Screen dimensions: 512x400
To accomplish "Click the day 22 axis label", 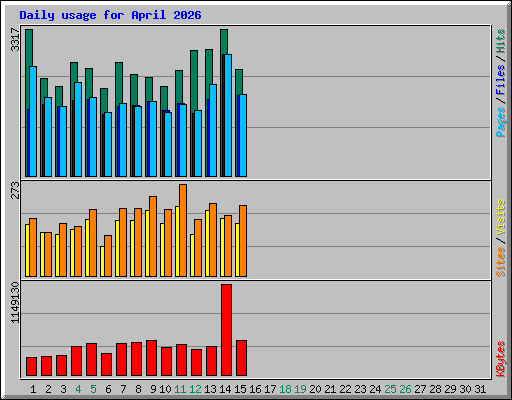I will (x=345, y=389).
